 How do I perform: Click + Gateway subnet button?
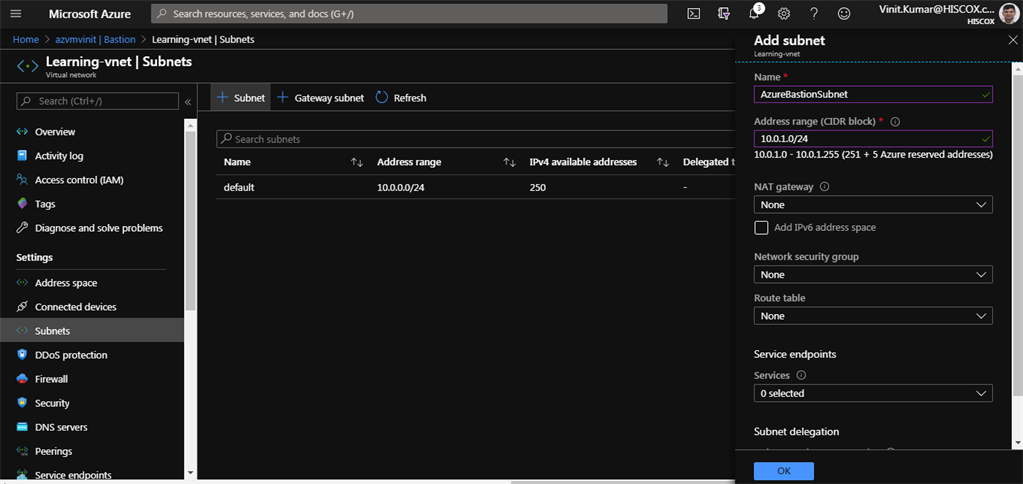320,98
